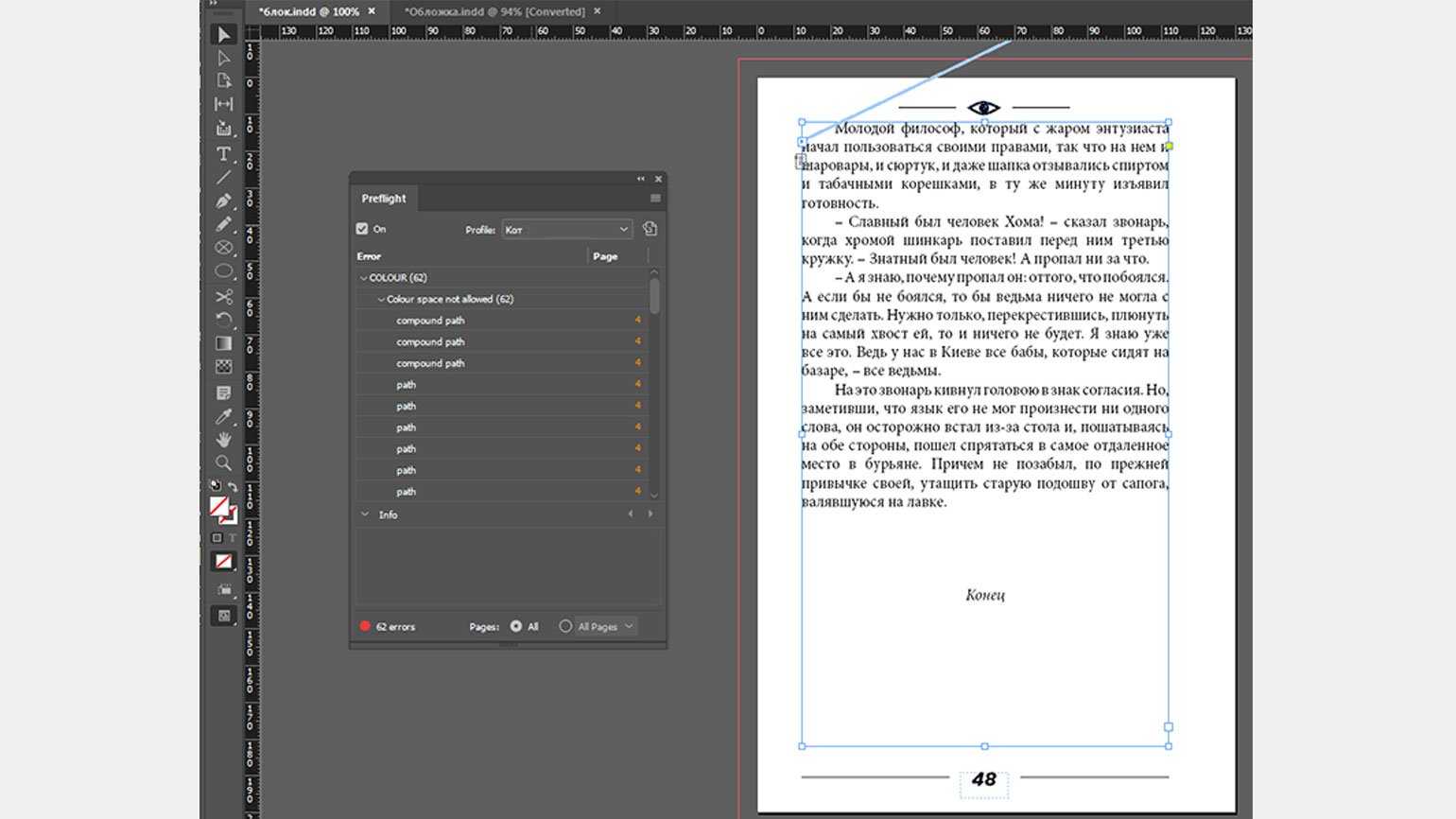The image size is (1456, 819).
Task: Select the Direct Selection tool
Action: pyautogui.click(x=223, y=58)
